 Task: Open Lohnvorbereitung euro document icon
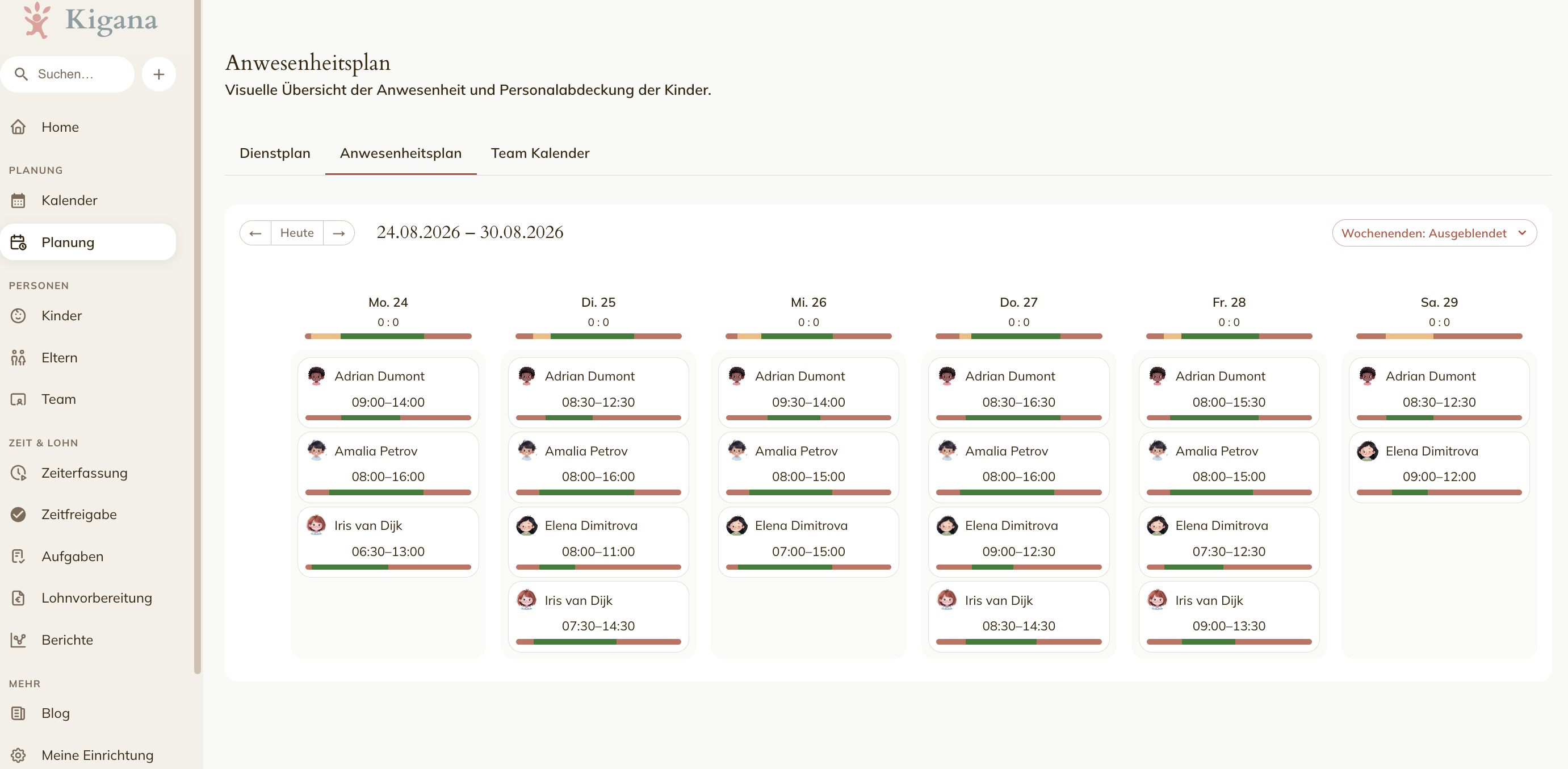point(18,598)
